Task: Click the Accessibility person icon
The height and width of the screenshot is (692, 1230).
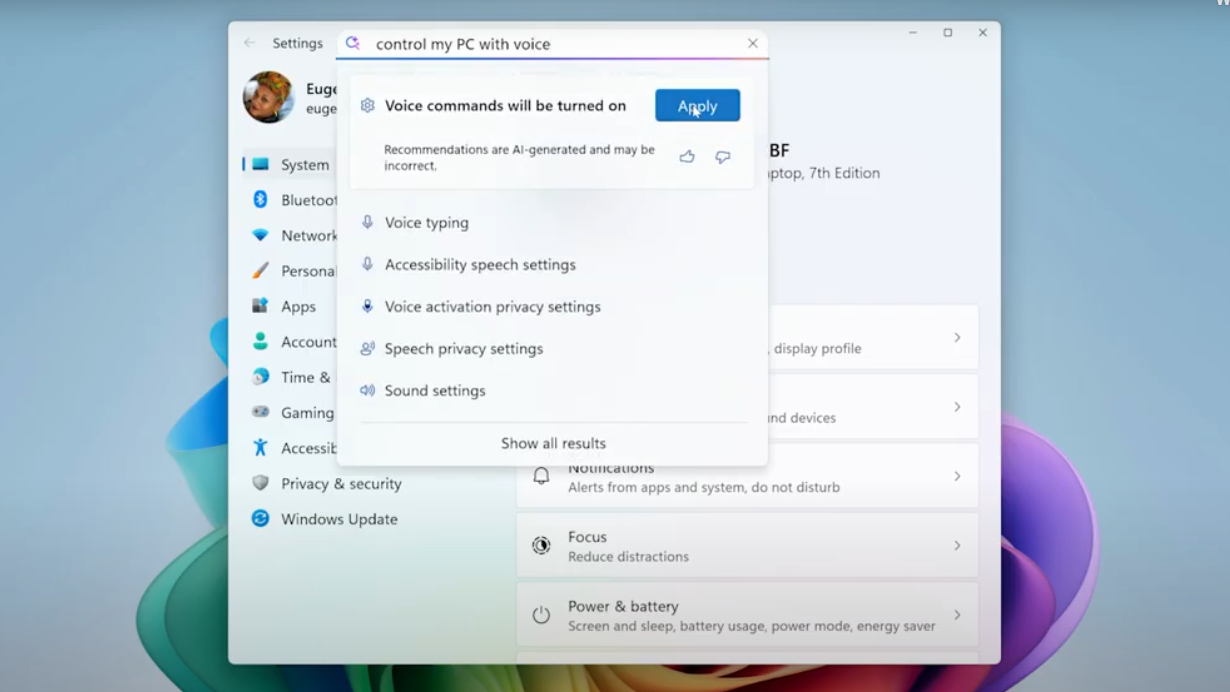Action: (260, 448)
